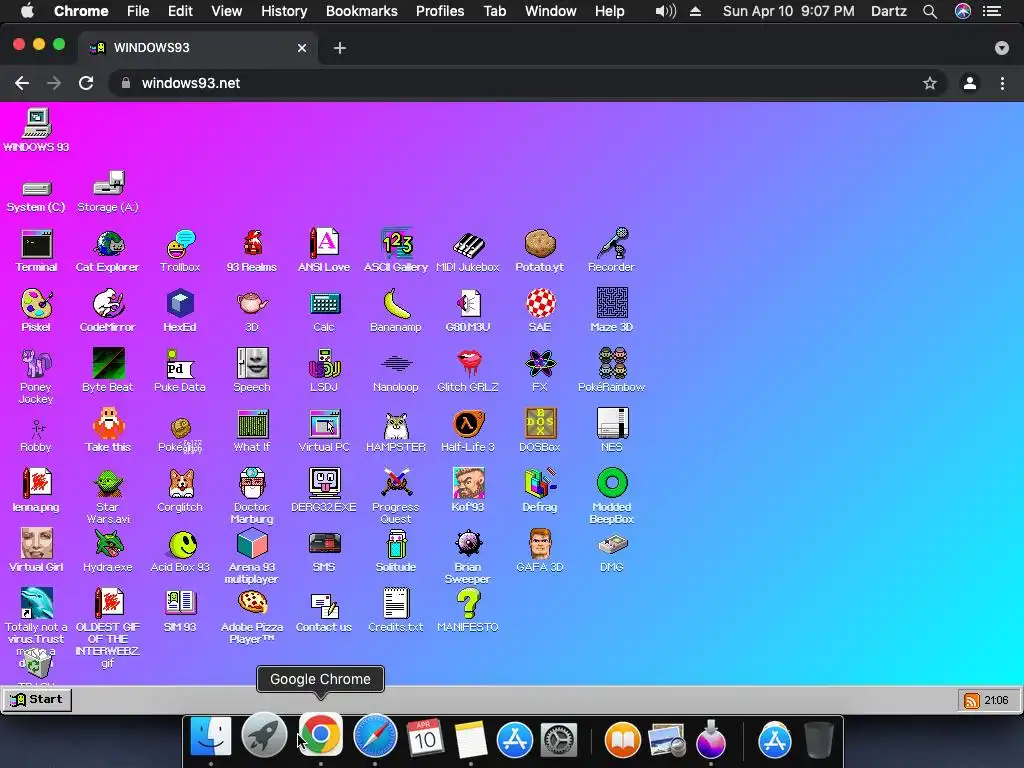Bookmark this page with the star
1024x768 pixels.
click(930, 83)
